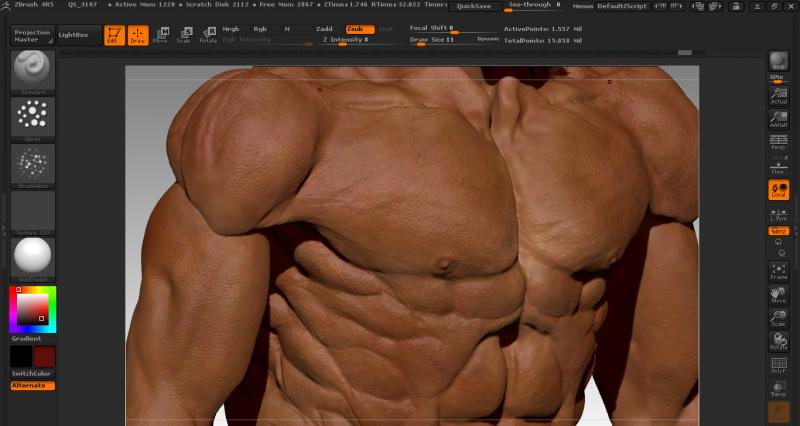800x426 pixels.
Task: Enable Rgb painting mode
Action: [260, 29]
